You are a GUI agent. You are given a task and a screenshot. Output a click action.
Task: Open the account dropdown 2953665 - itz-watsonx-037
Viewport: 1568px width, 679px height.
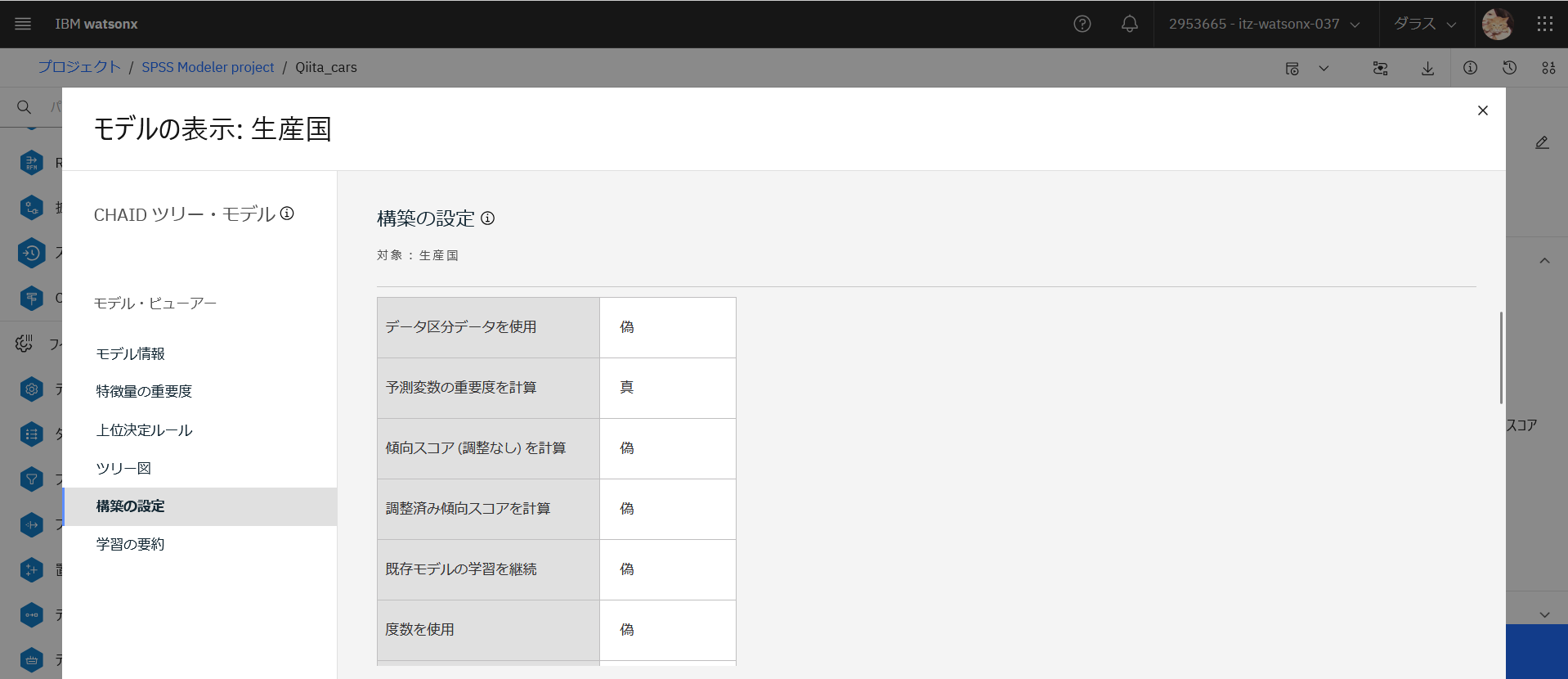point(1265,24)
